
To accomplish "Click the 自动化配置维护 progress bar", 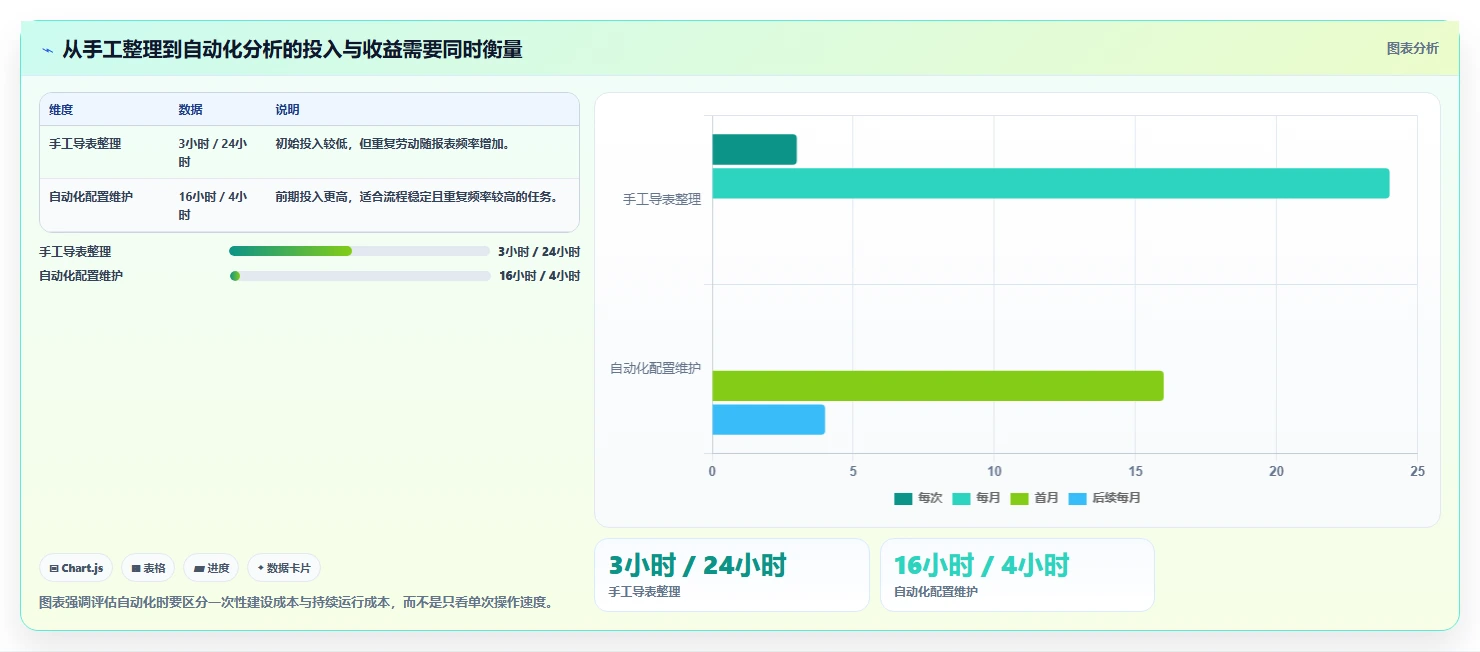I will coord(359,276).
